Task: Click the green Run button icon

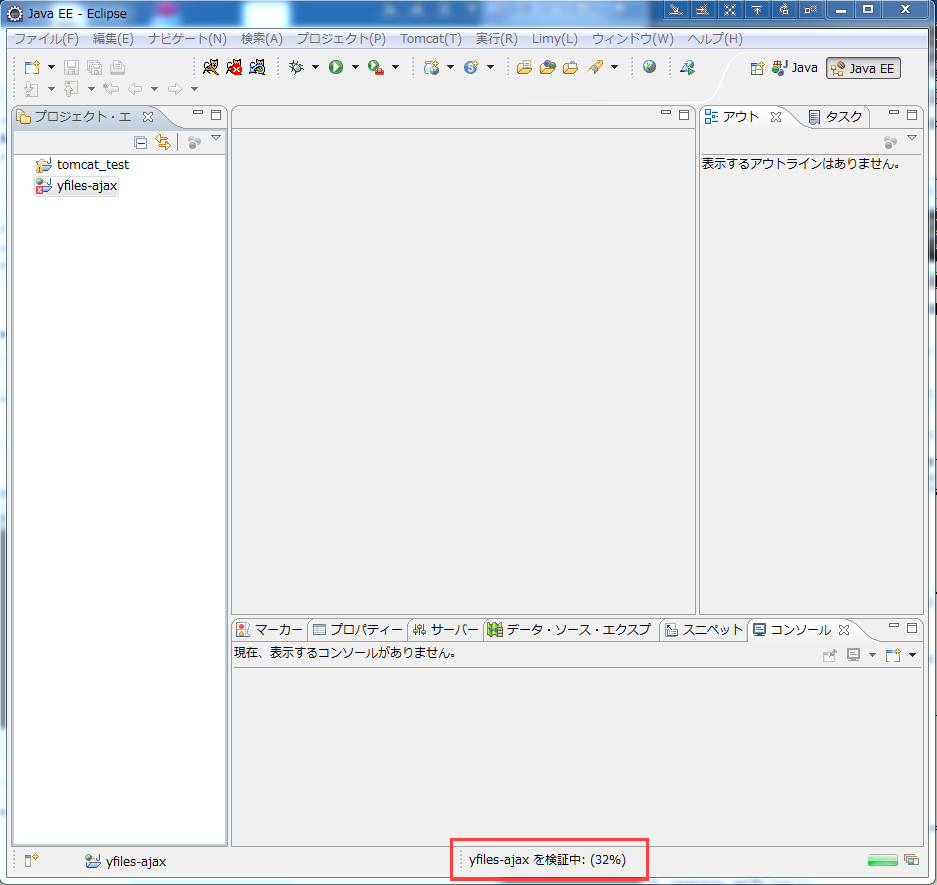Action: (336, 67)
